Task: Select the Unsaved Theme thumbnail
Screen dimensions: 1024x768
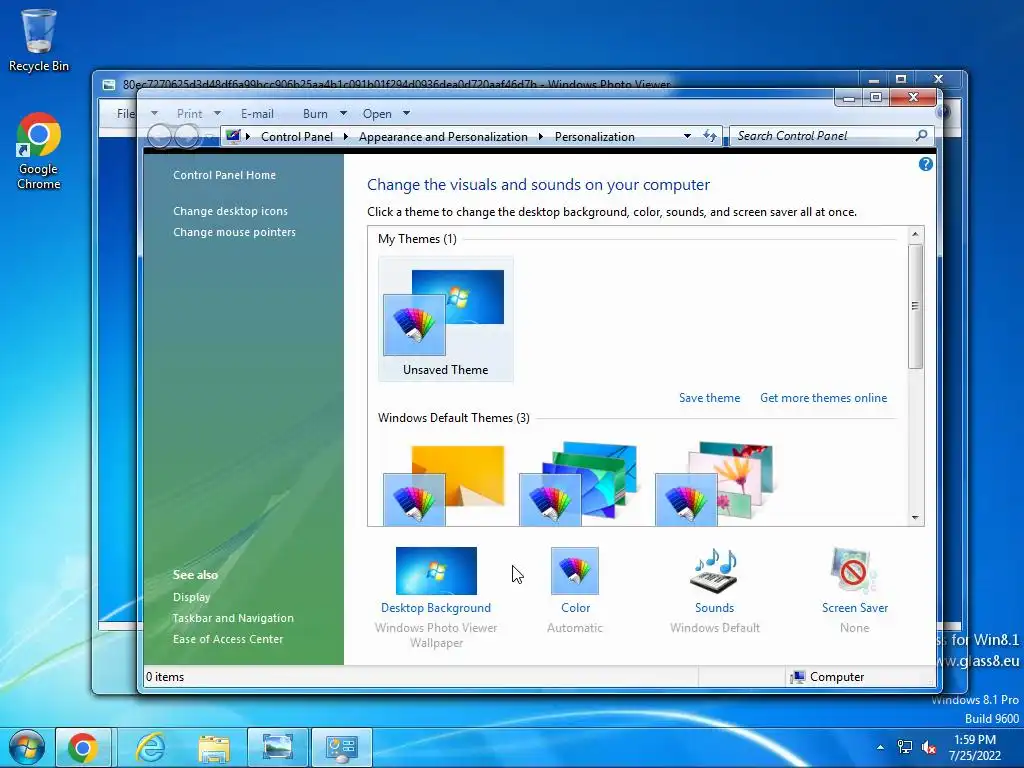Action: tap(445, 319)
